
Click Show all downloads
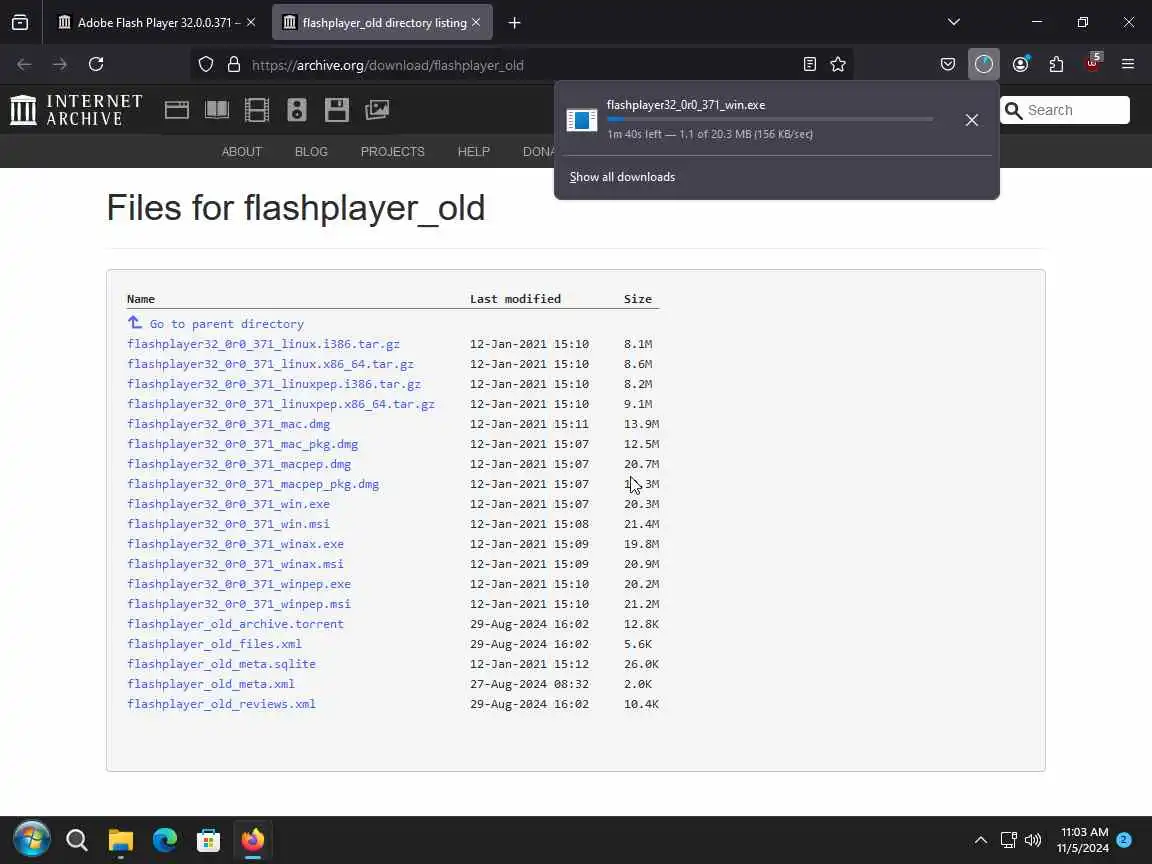click(x=622, y=177)
